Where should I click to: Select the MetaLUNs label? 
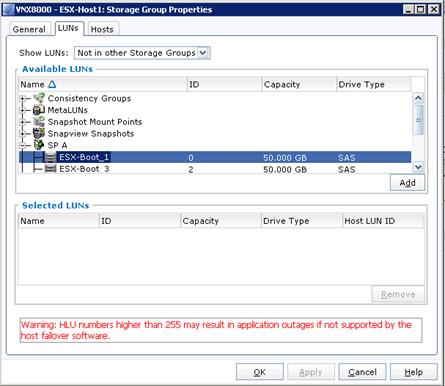click(x=68, y=110)
